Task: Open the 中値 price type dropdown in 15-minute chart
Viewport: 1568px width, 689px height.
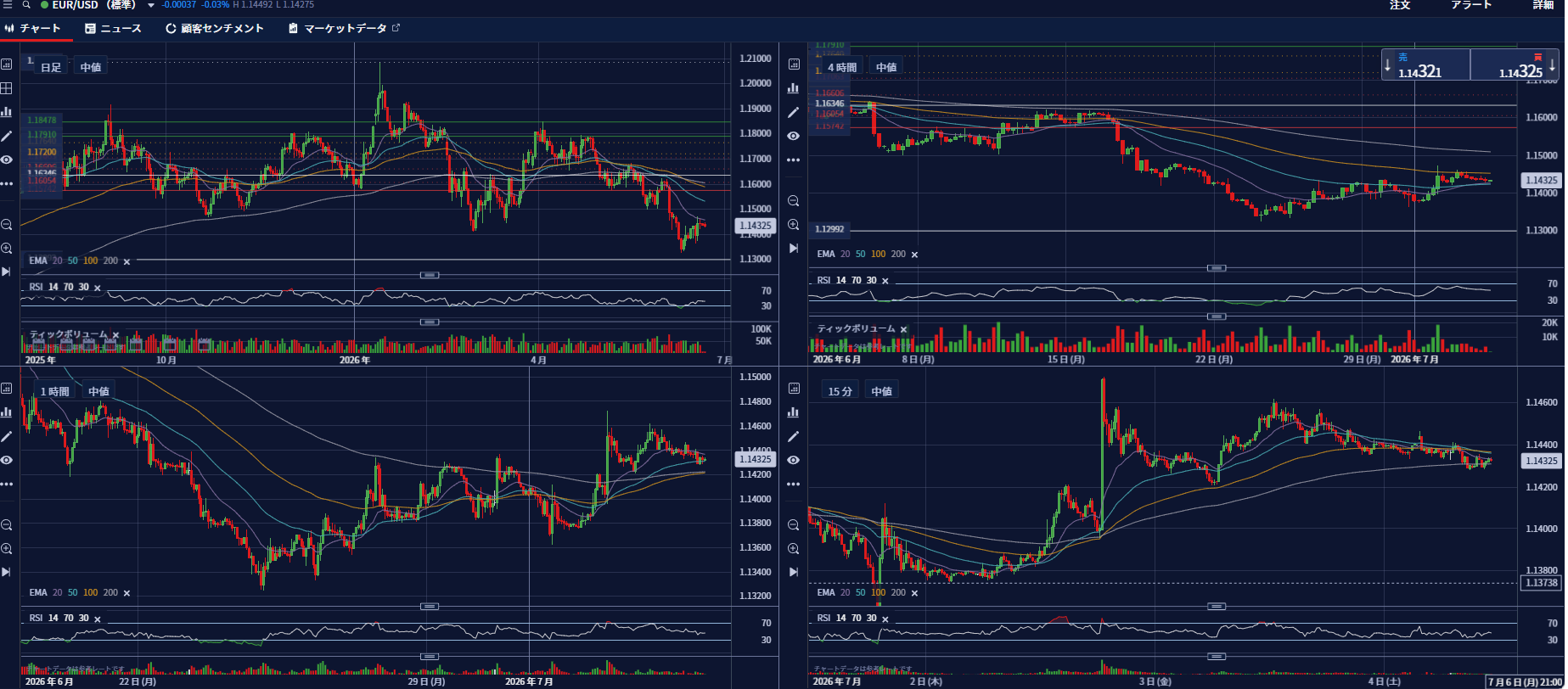Action: point(882,391)
